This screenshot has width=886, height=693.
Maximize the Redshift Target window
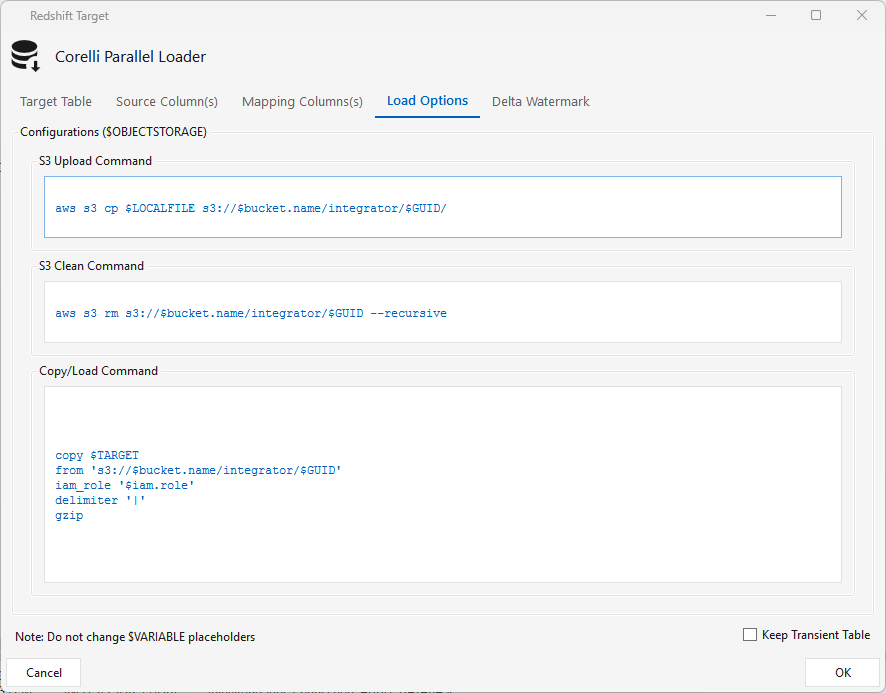coord(816,15)
